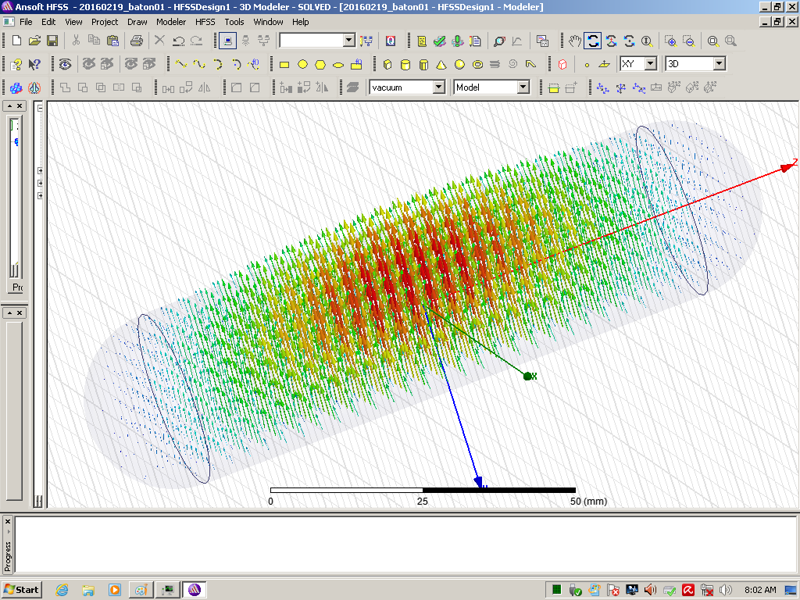Toggle the selected select-mode button
Viewport: 800px width, 600px height.
click(x=228, y=41)
